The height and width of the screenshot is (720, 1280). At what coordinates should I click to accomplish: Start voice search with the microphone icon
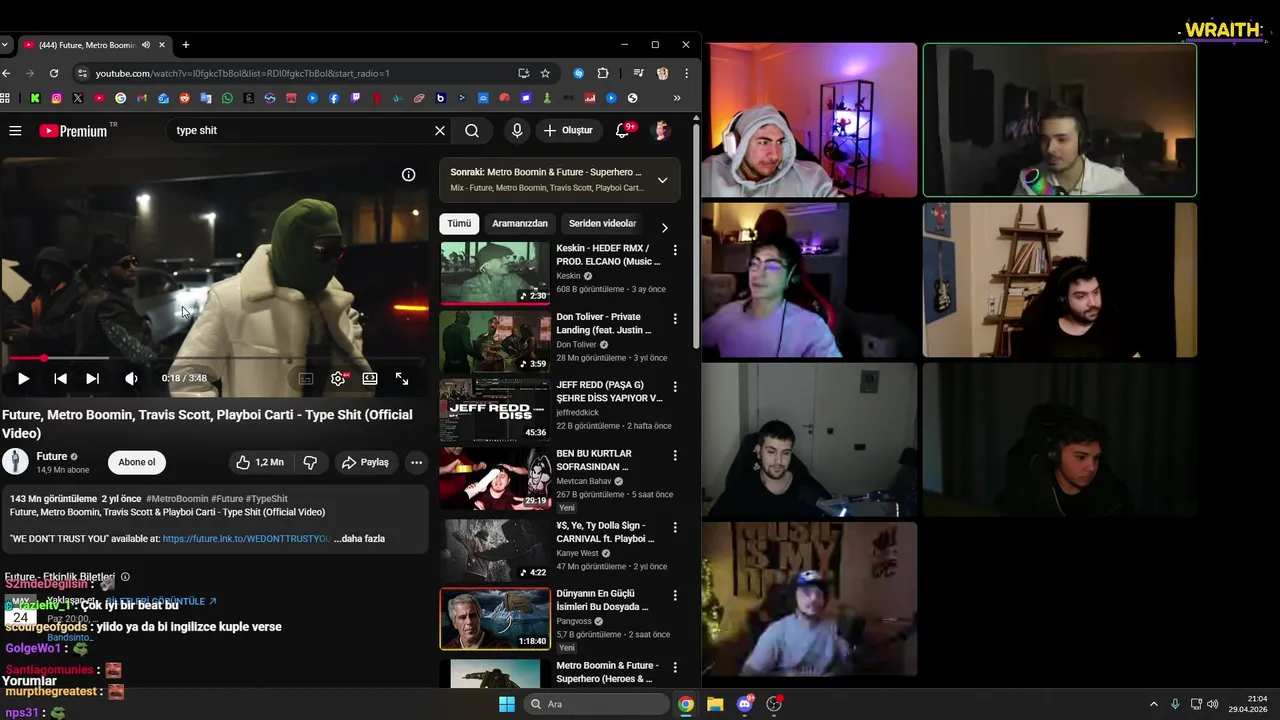point(517,130)
